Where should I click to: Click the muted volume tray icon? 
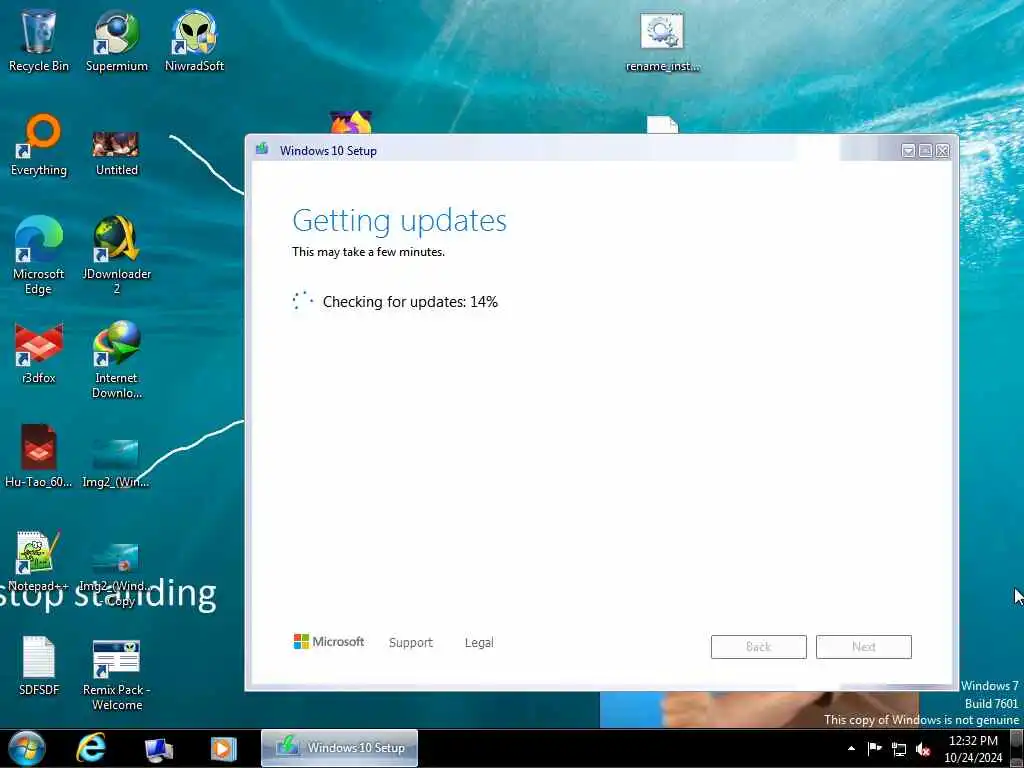pos(923,749)
